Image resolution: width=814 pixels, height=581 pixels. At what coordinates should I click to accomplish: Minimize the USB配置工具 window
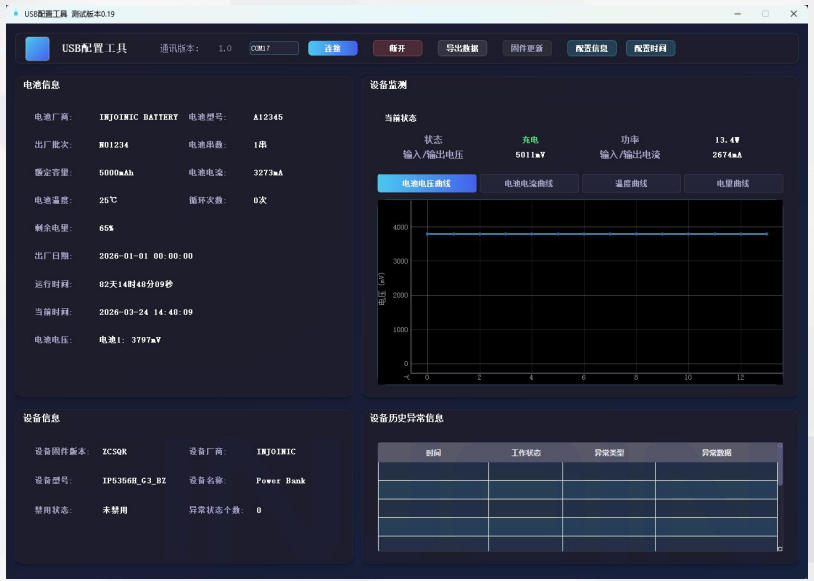(x=738, y=14)
